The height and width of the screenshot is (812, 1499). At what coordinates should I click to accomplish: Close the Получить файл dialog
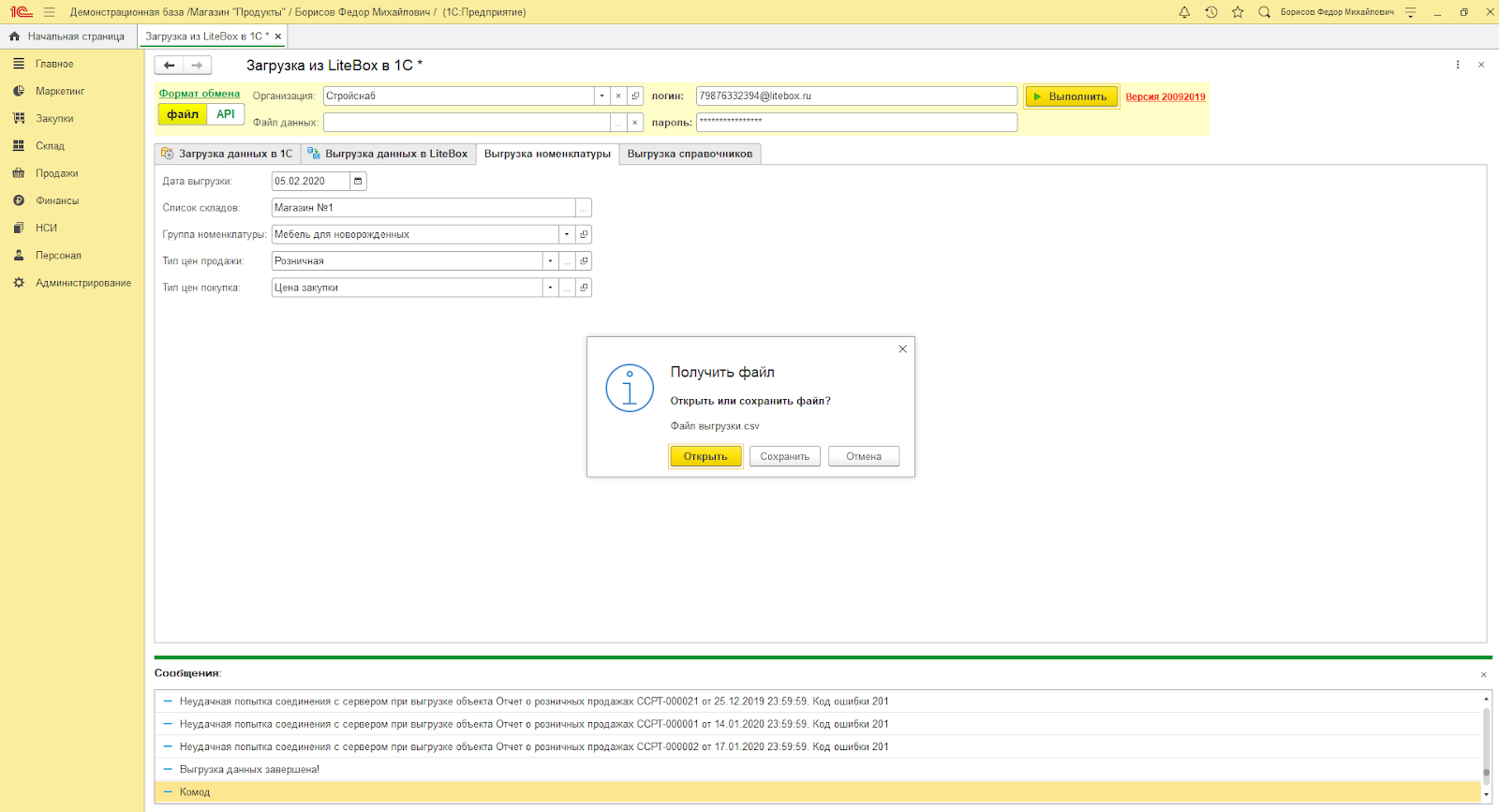click(903, 349)
